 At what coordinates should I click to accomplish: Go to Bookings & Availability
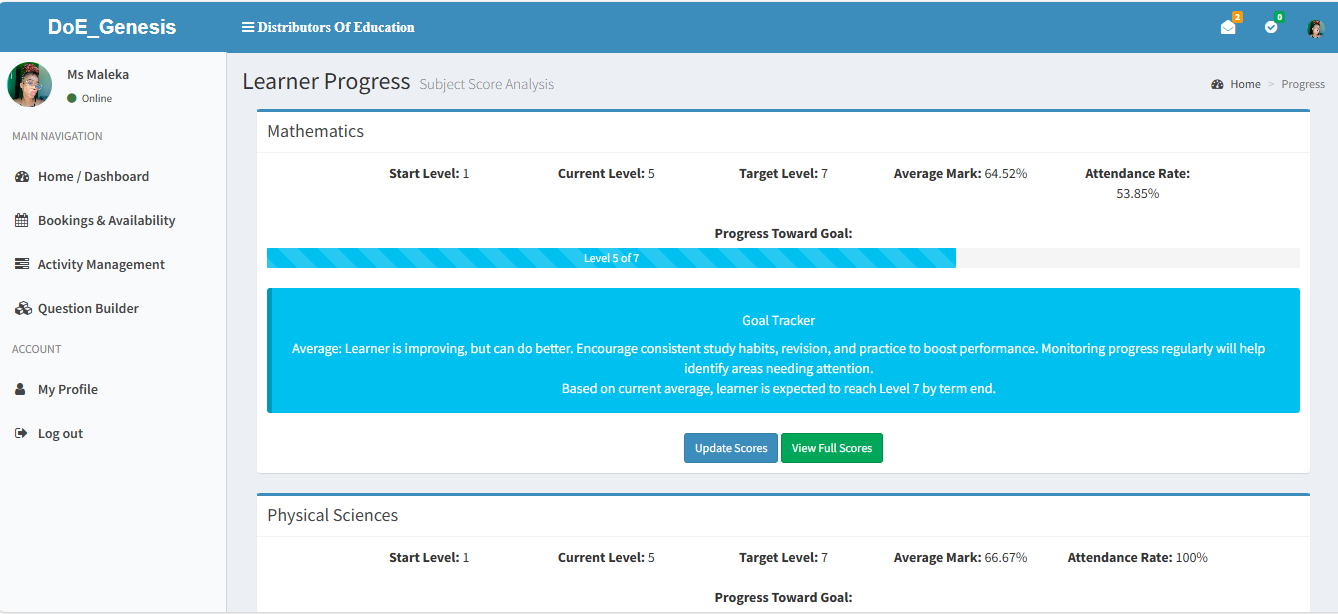point(106,221)
